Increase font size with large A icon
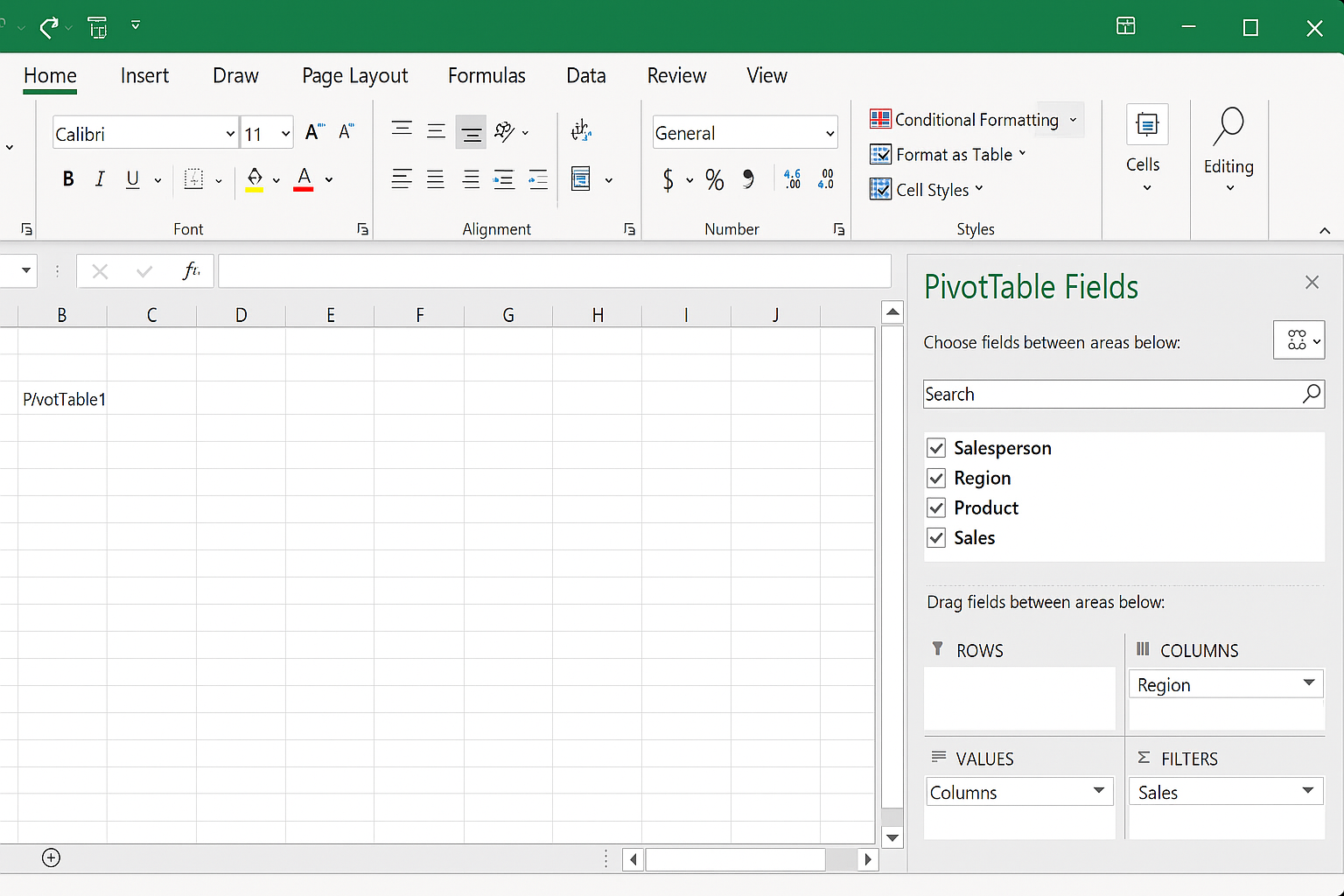 [314, 132]
